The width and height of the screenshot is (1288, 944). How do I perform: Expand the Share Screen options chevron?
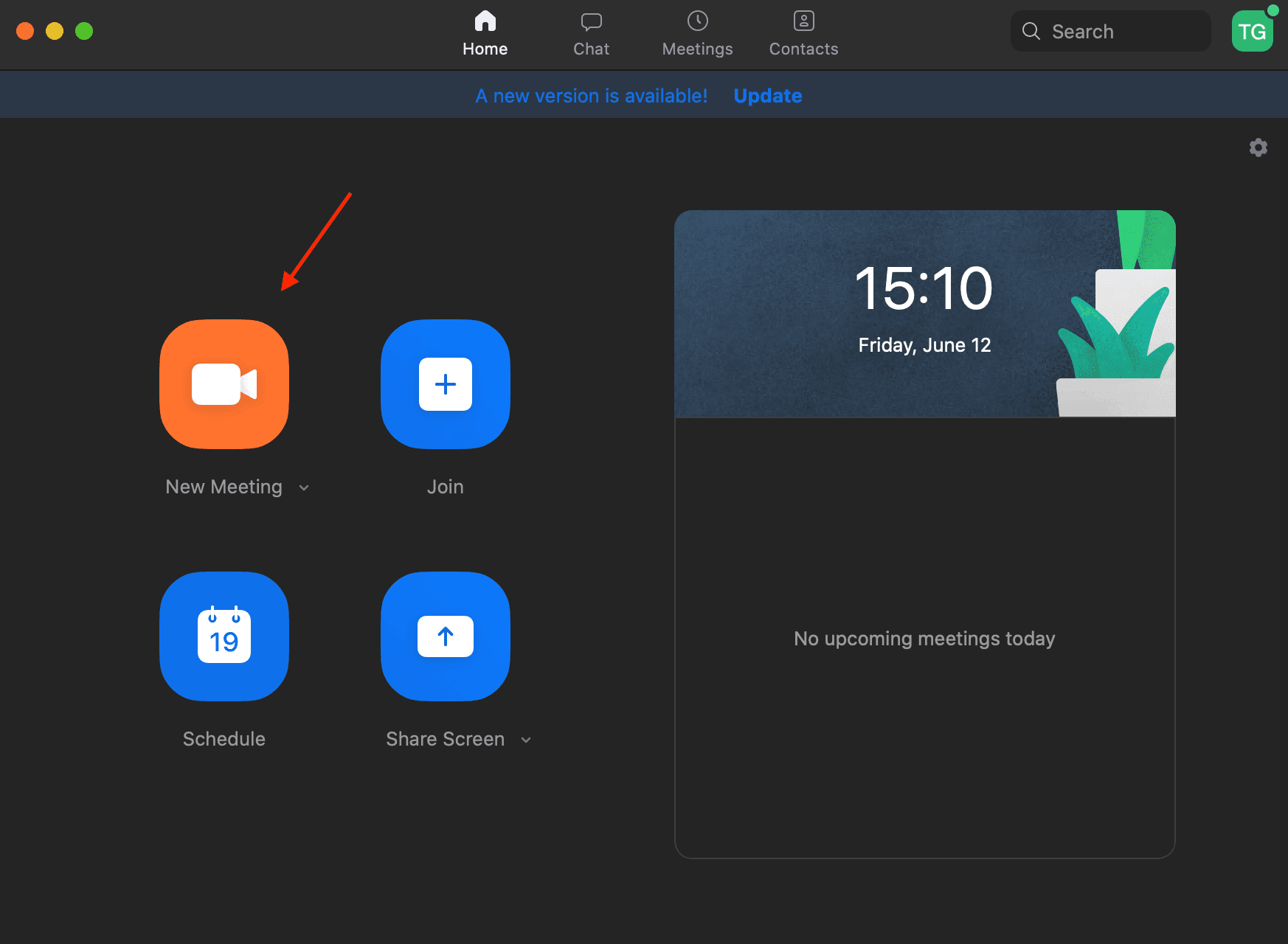526,740
